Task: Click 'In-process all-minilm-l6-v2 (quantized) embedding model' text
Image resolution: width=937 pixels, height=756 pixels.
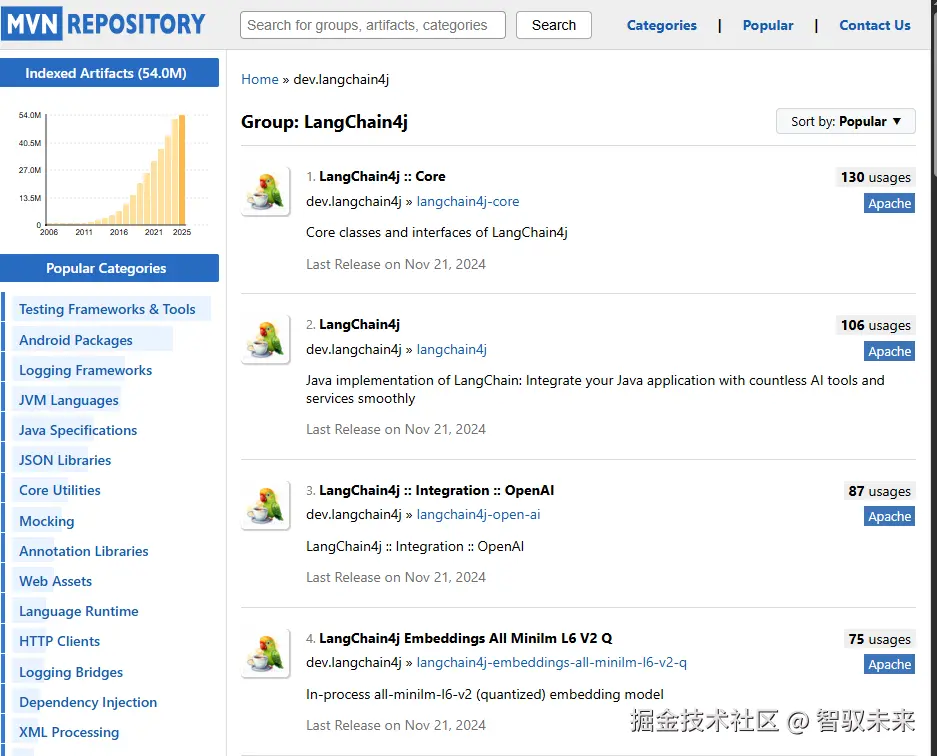Action: (485, 694)
